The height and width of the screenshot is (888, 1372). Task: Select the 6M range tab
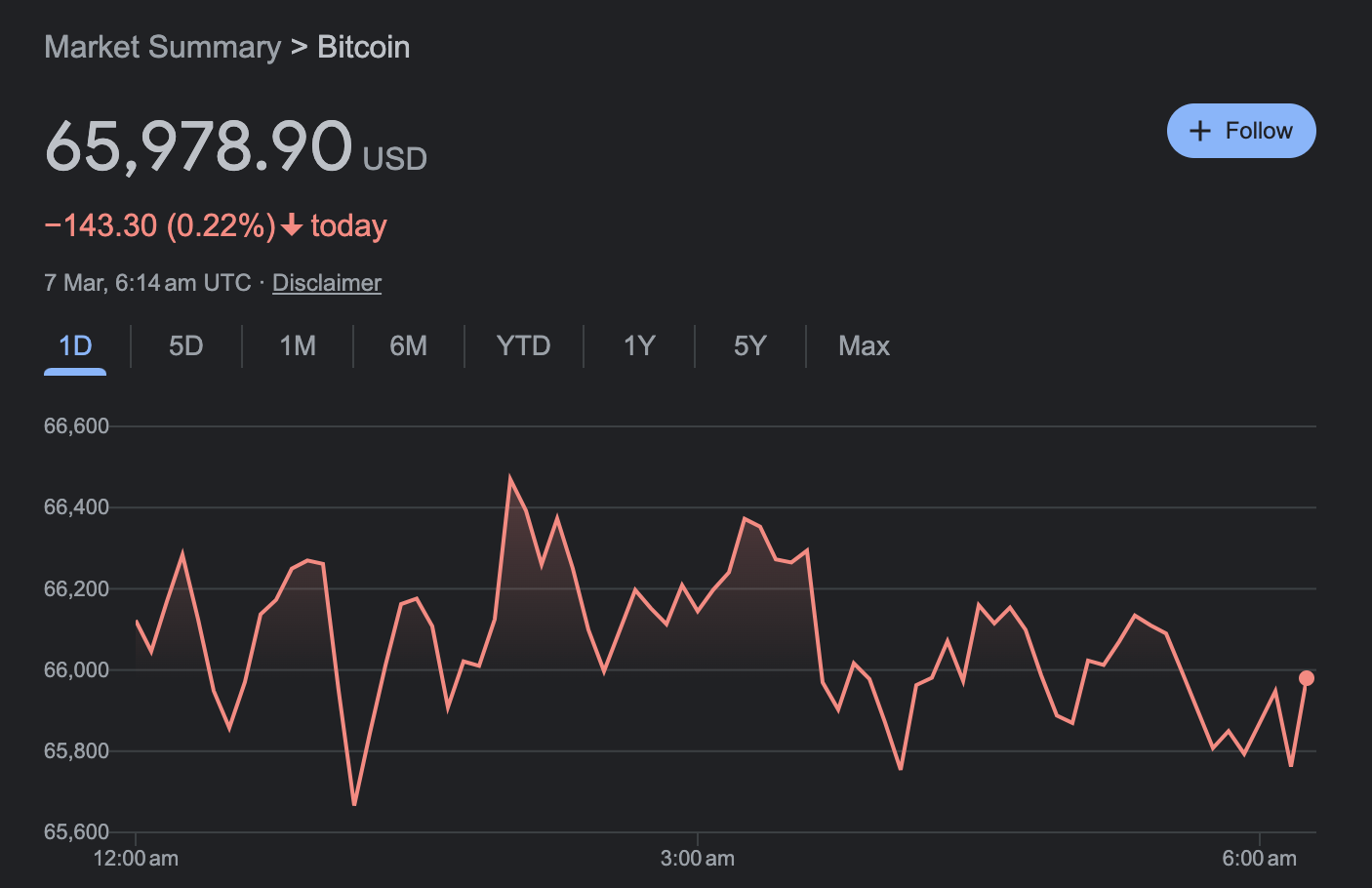coord(408,346)
